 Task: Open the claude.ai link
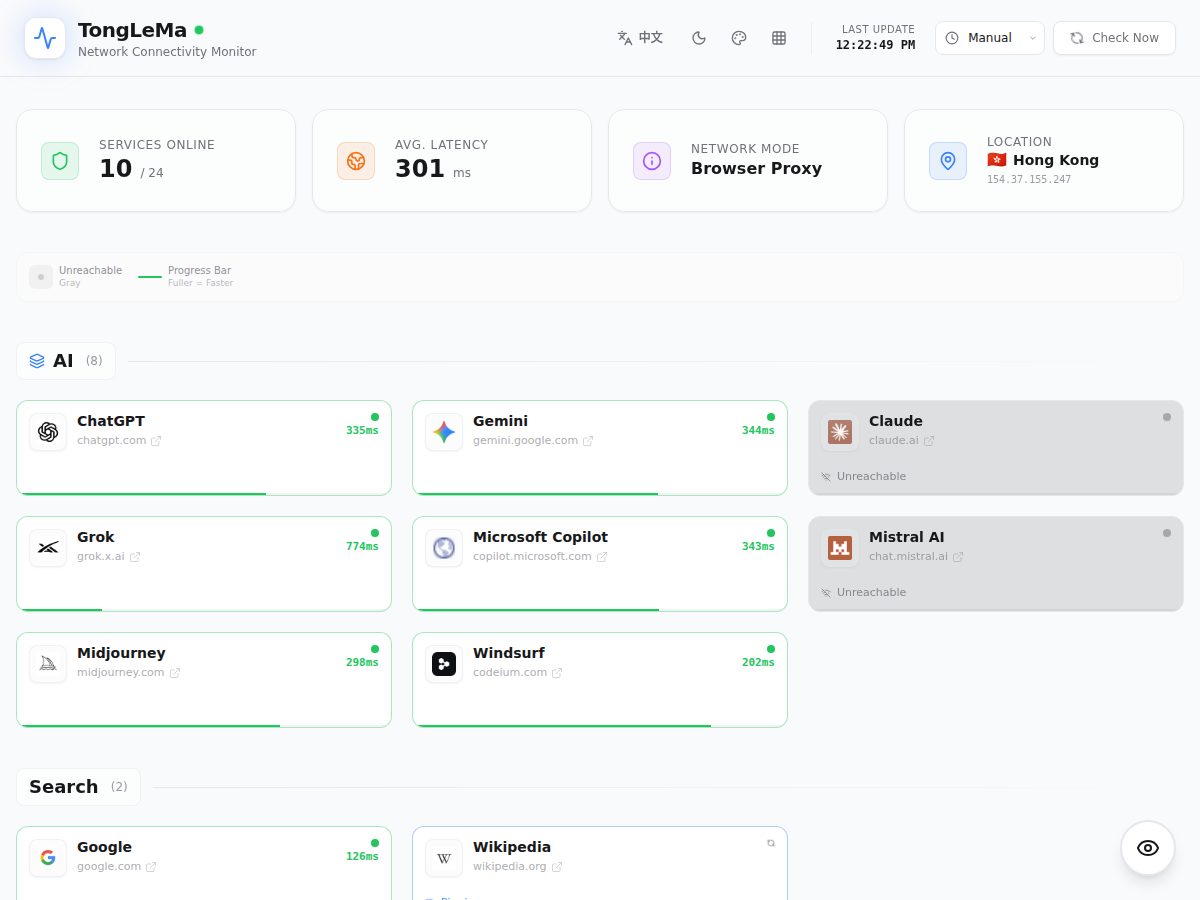pos(902,441)
